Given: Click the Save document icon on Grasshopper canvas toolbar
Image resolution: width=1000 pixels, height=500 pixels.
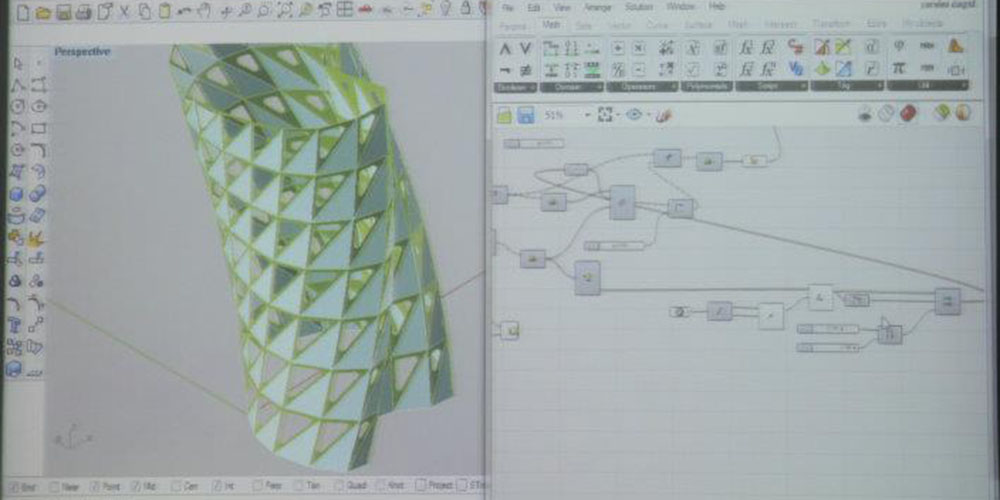Looking at the screenshot, I should [527, 115].
